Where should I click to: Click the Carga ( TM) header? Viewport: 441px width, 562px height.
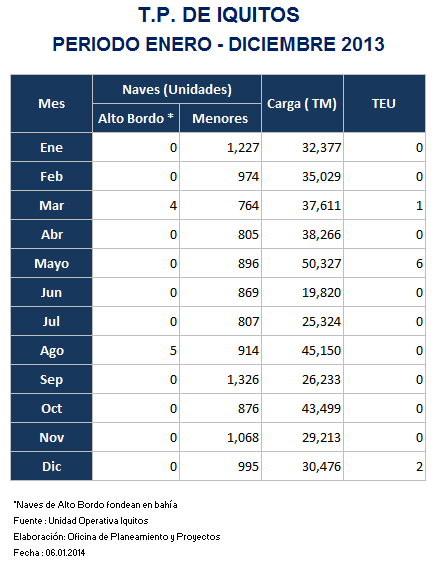tap(302, 104)
